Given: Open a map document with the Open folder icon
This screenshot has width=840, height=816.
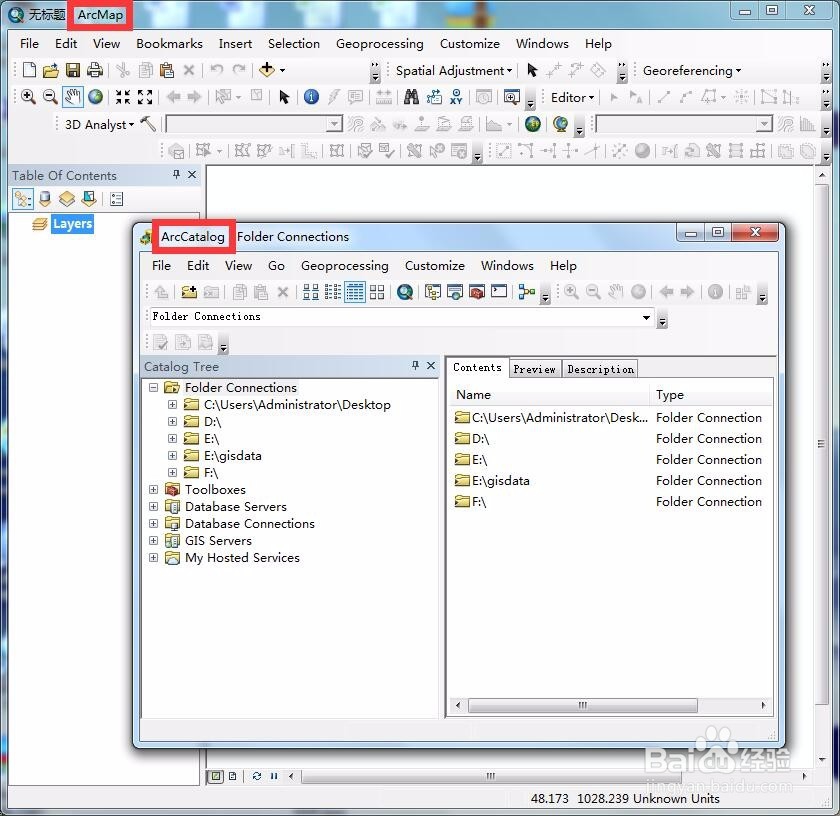Looking at the screenshot, I should coord(51,70).
